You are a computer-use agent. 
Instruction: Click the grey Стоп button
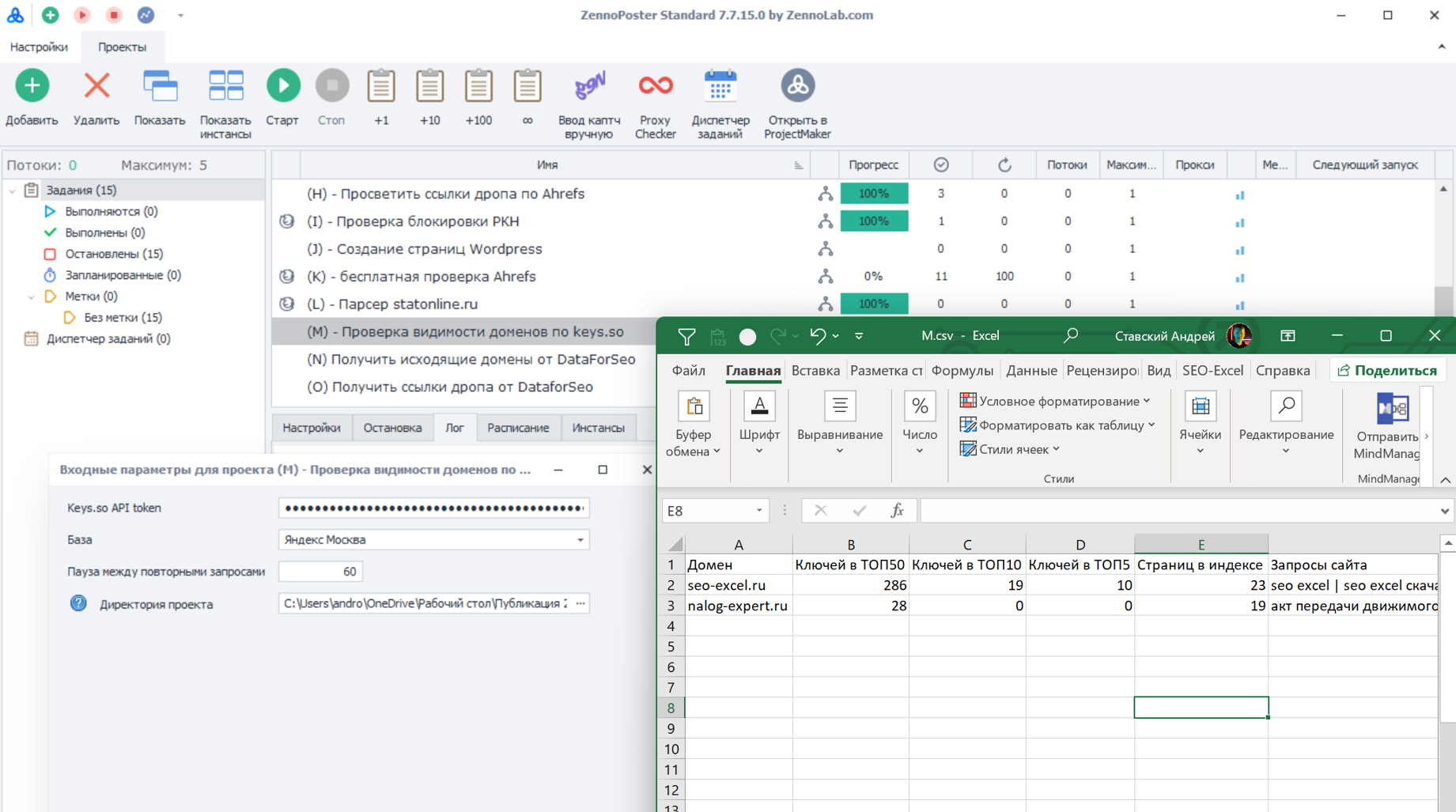[331, 85]
